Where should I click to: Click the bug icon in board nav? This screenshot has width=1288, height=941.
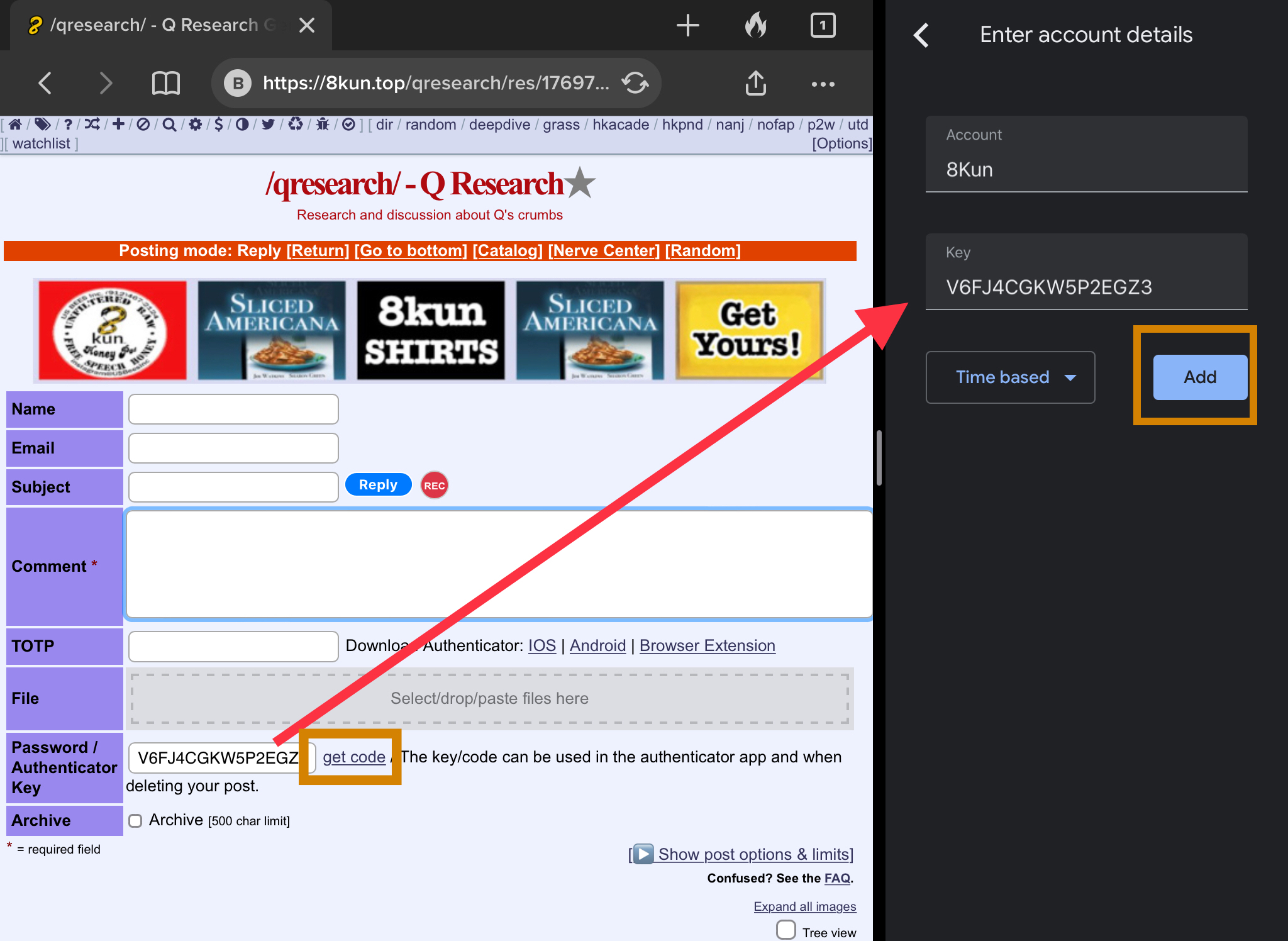click(323, 124)
